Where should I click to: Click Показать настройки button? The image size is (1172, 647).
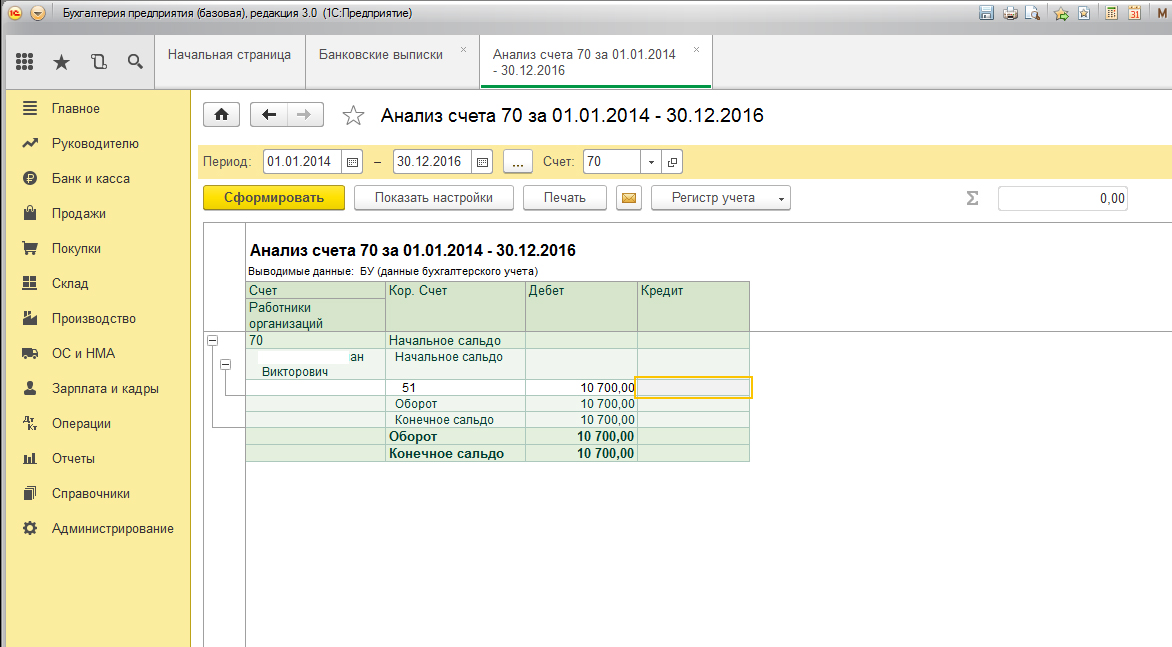tap(434, 198)
